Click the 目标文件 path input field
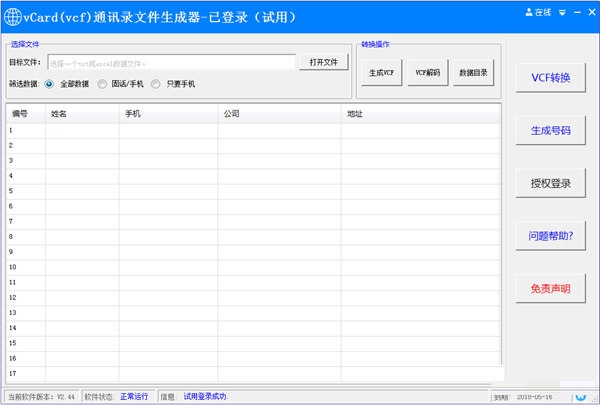Image resolution: width=600 pixels, height=405 pixels. (x=171, y=62)
